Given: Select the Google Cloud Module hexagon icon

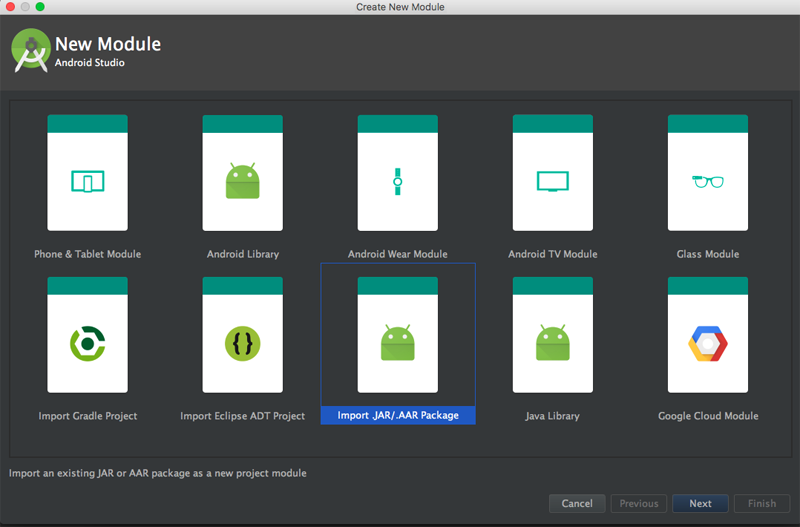Looking at the screenshot, I should pyautogui.click(x=708, y=343).
